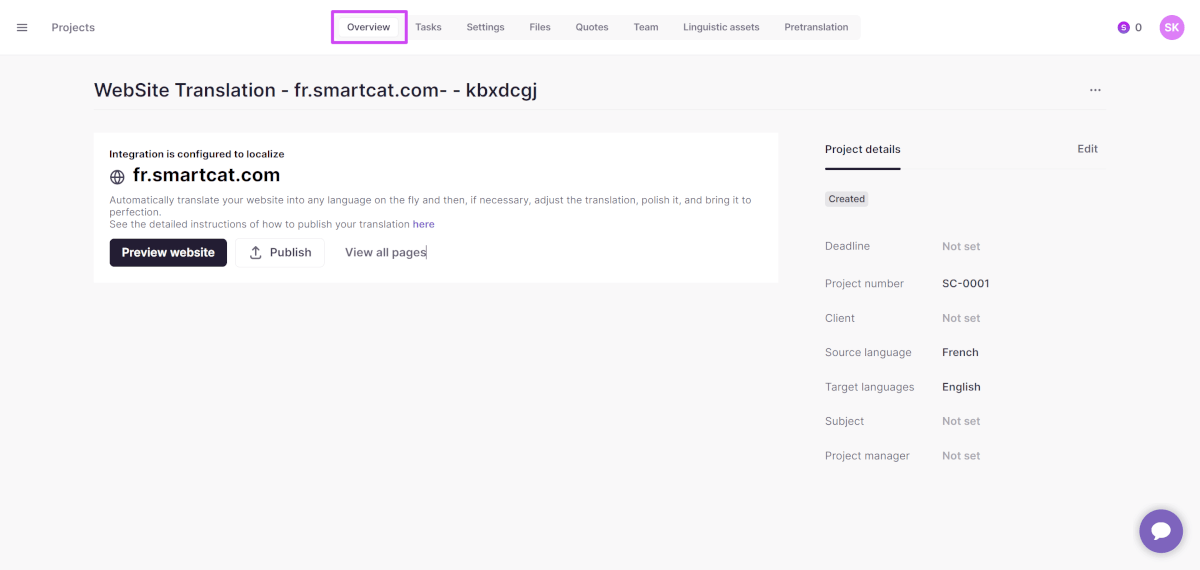This screenshot has height=570, width=1200.
Task: Click the Publish button
Action: (280, 252)
